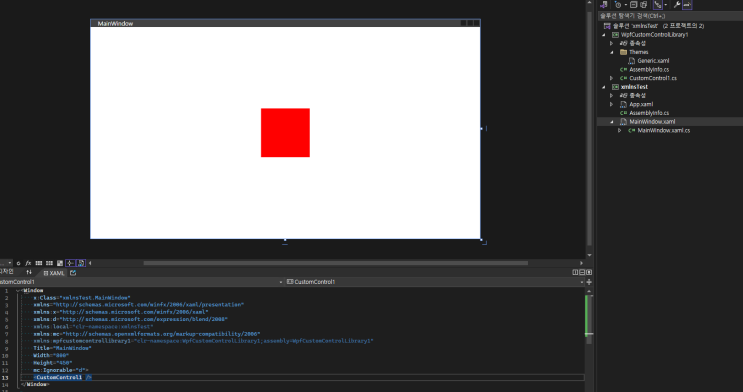
Task: Click the editor split window handle icon
Action: tap(589, 282)
